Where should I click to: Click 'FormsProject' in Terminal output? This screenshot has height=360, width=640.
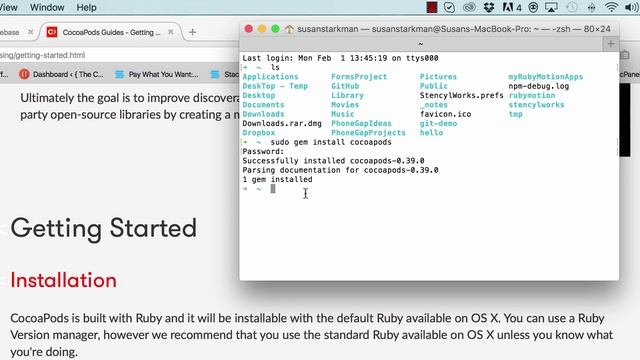coord(359,77)
